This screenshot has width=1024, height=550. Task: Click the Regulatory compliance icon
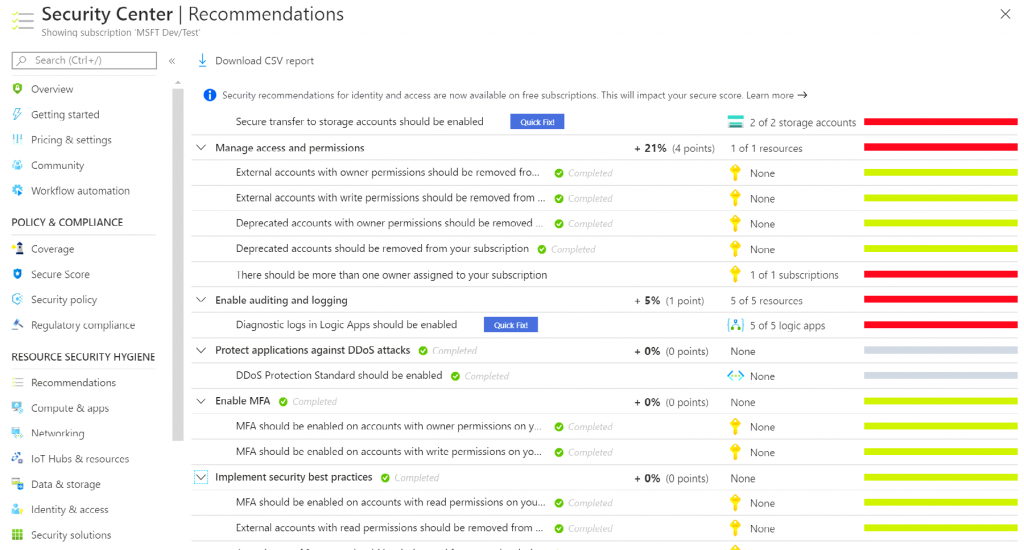pos(17,325)
